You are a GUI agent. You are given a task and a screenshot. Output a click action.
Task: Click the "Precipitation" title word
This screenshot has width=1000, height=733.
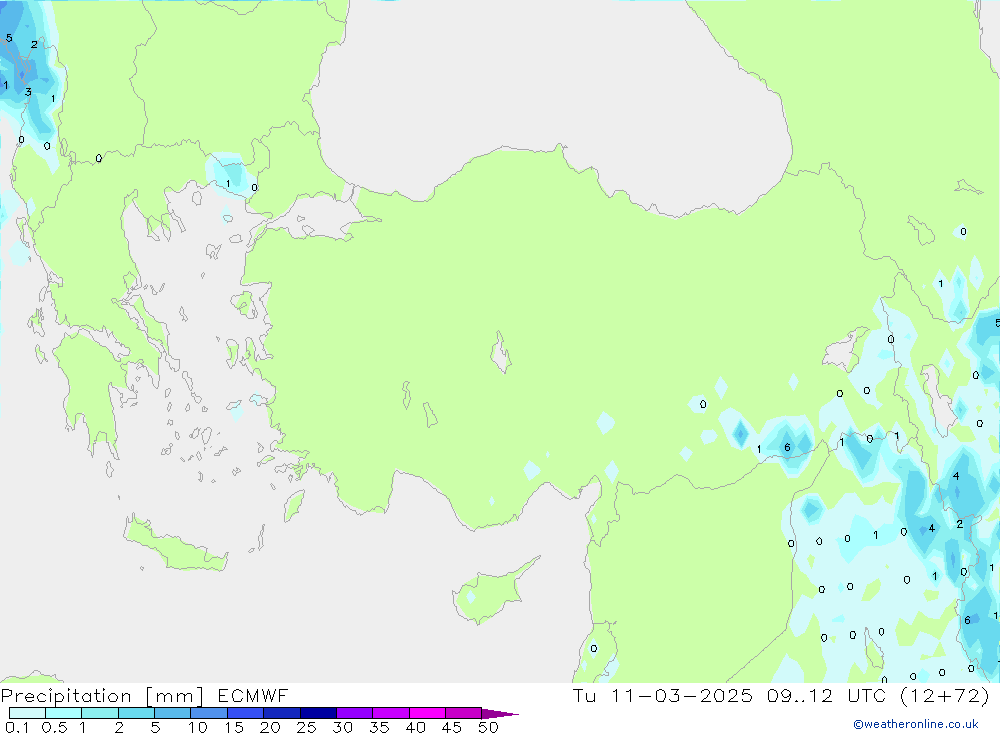pos(66,696)
